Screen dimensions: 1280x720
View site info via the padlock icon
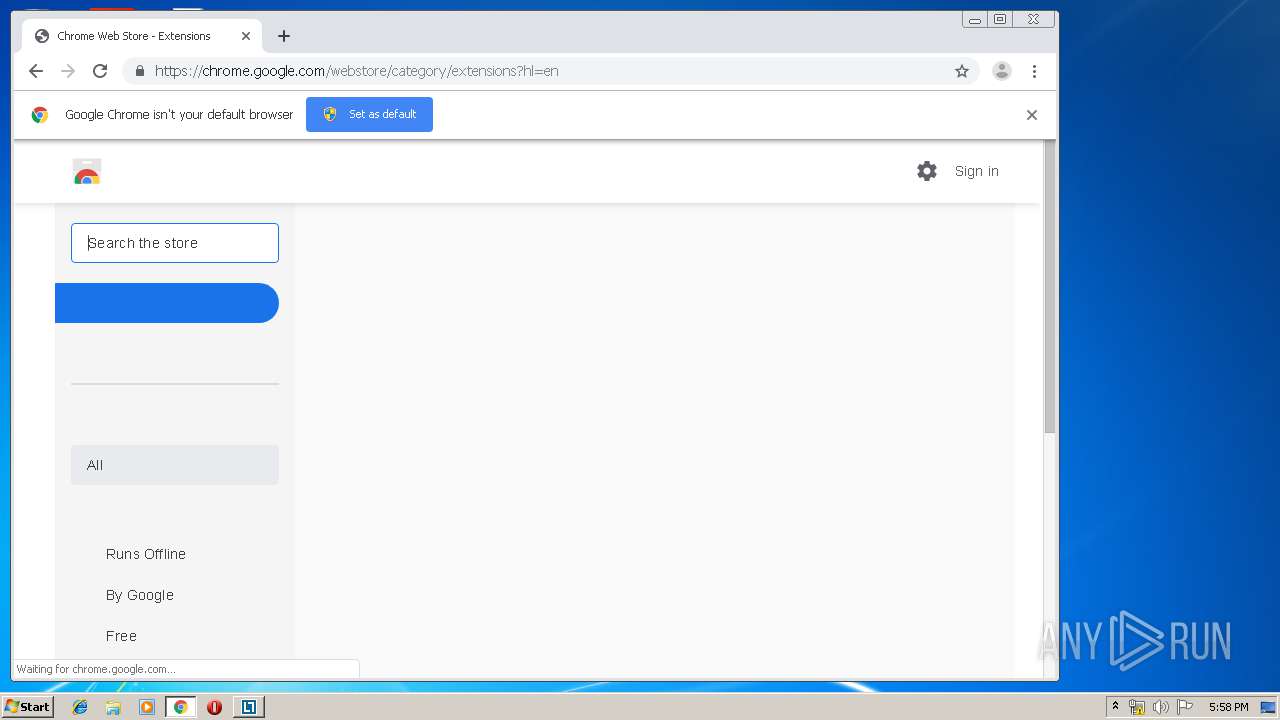[x=139, y=71]
